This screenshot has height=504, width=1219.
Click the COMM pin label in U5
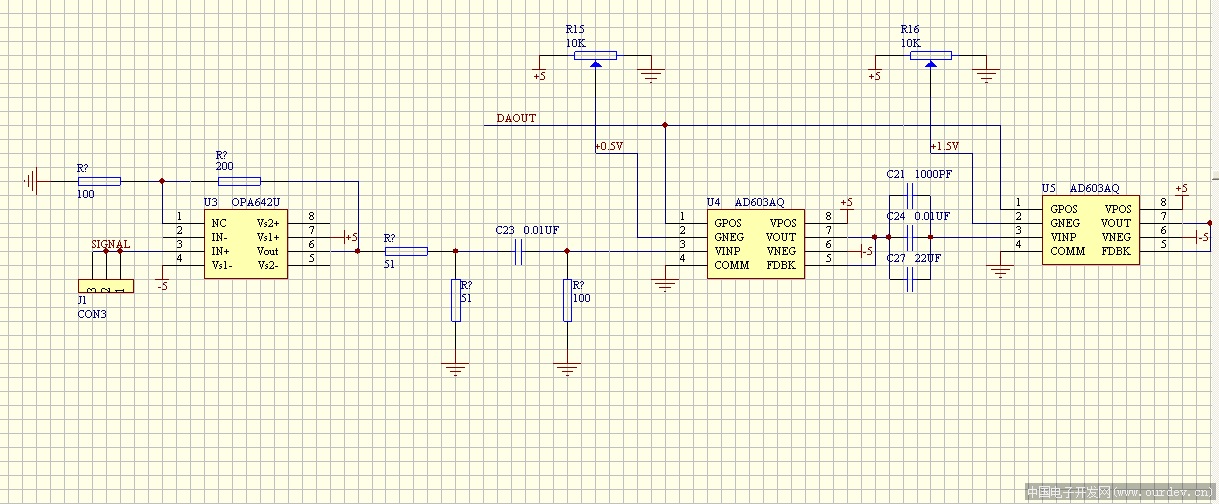[x=1068, y=251]
